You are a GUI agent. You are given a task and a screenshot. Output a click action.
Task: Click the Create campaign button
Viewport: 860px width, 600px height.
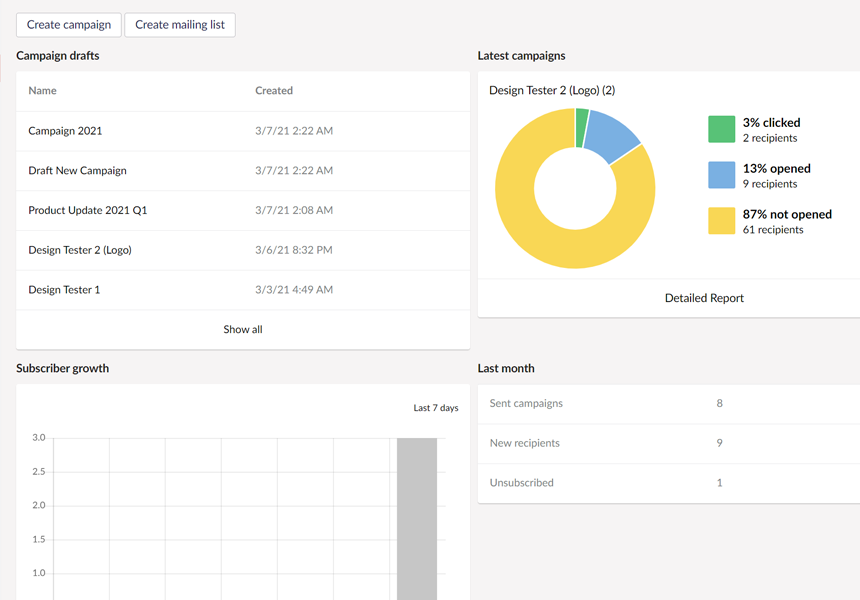[69, 25]
